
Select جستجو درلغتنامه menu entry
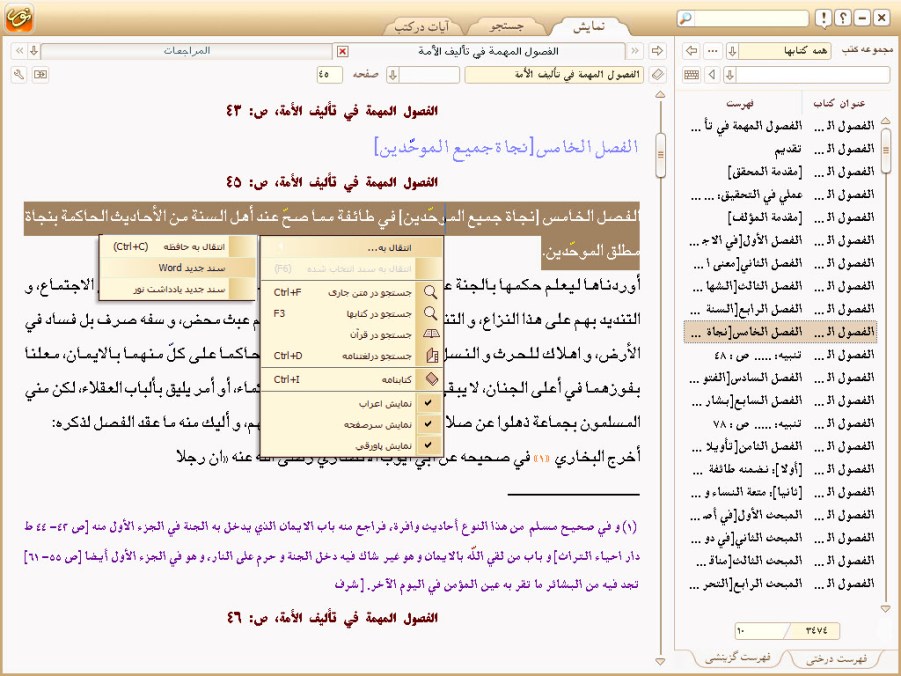click(352, 356)
